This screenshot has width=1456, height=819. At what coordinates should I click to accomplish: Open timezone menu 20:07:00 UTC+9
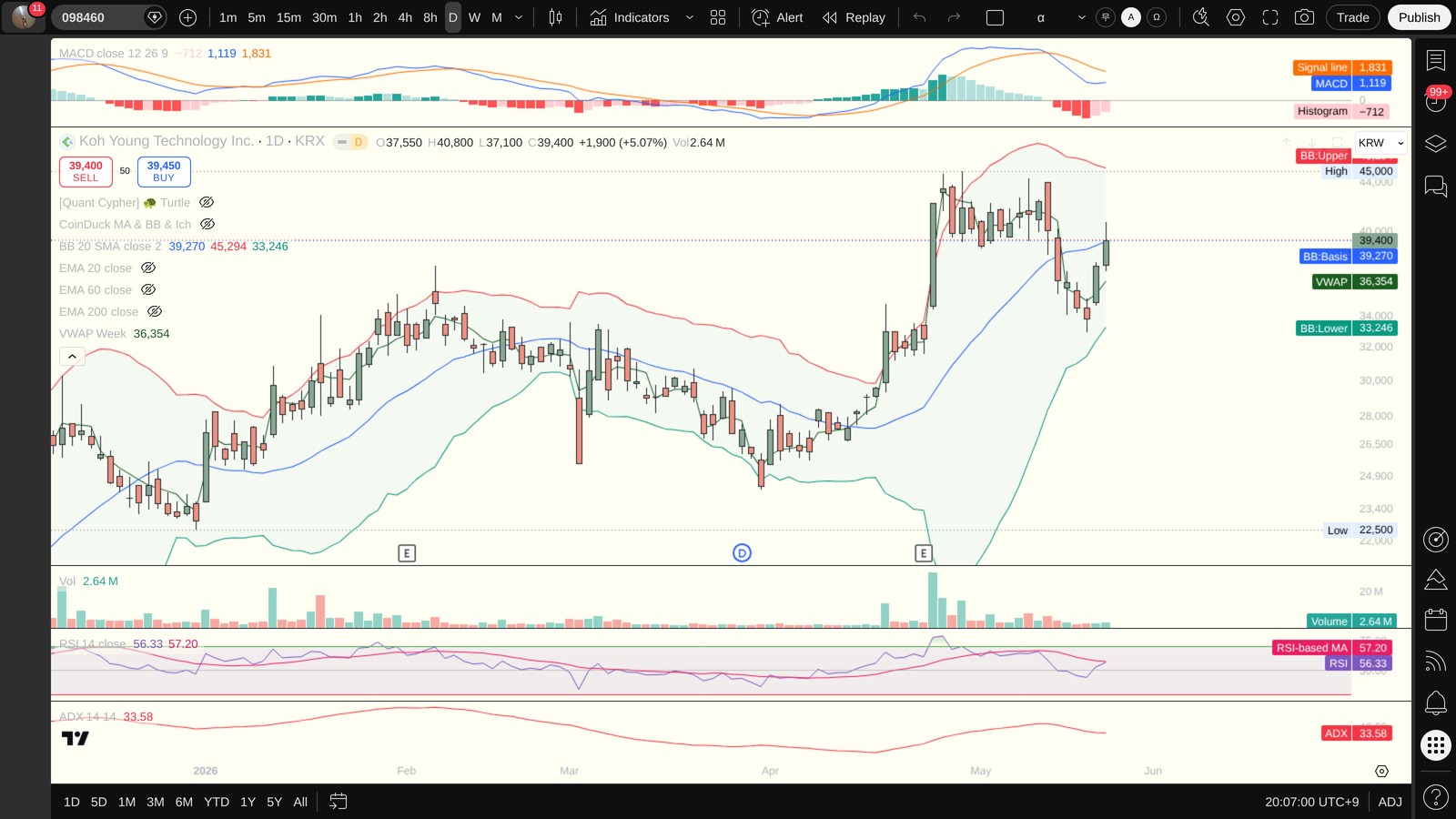1311,802
